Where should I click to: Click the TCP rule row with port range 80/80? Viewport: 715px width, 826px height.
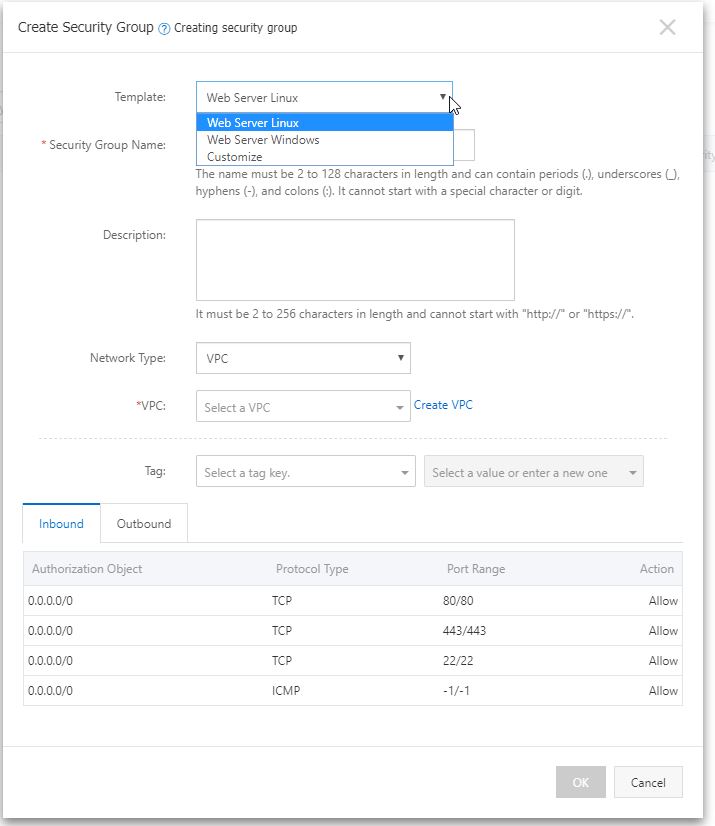coord(350,601)
